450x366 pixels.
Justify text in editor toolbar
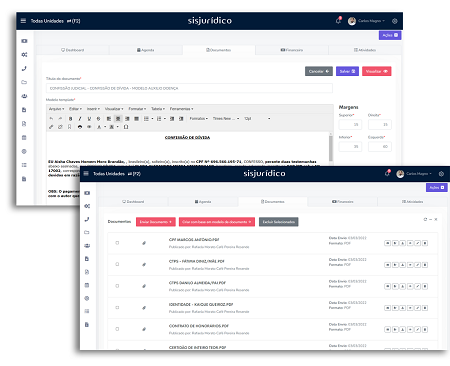tap(136, 119)
